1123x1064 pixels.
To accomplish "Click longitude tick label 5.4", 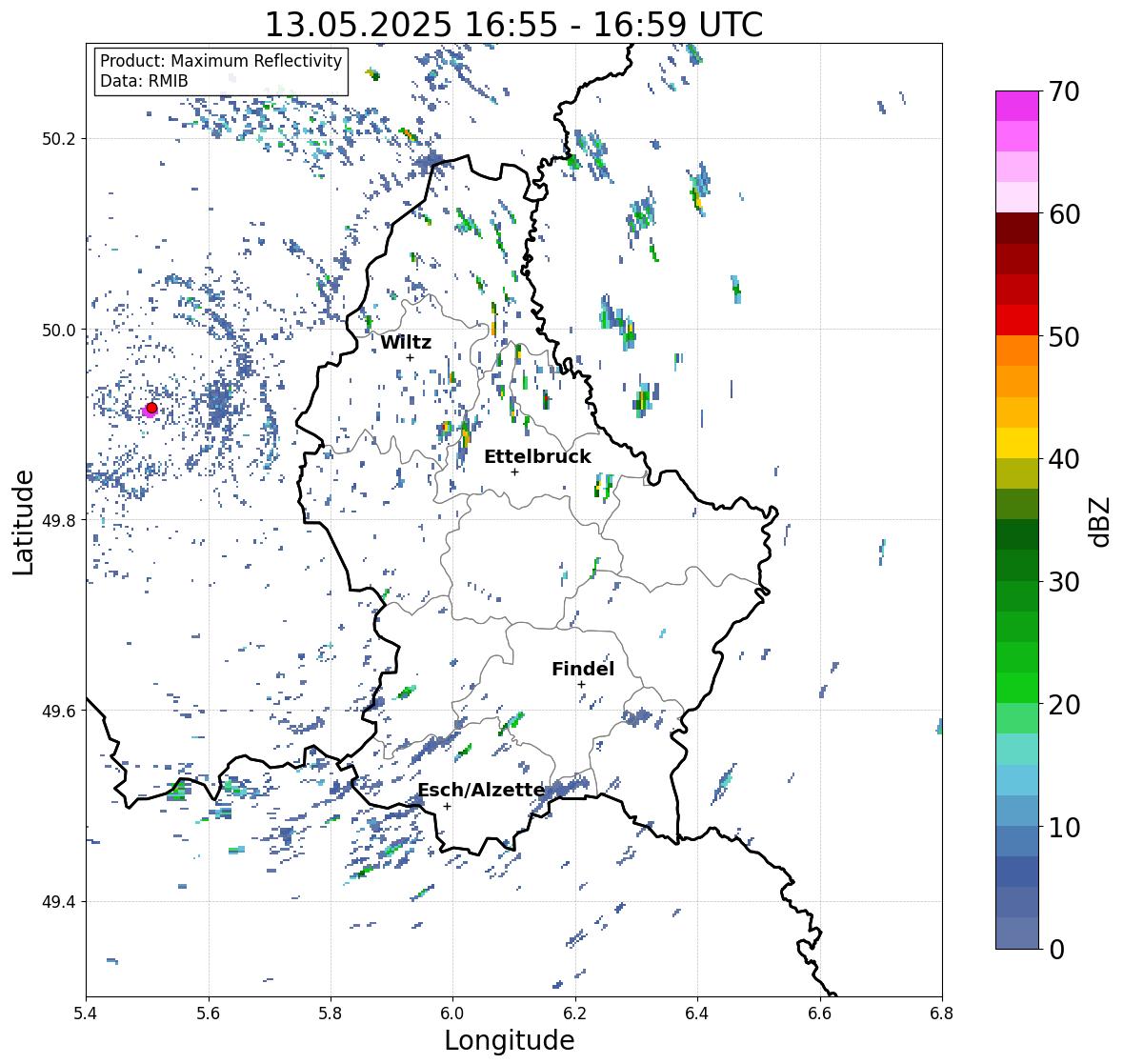I will click(x=86, y=1014).
